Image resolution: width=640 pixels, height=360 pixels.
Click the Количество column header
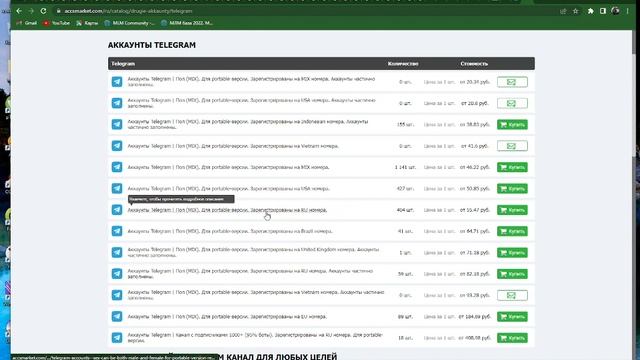(403, 64)
